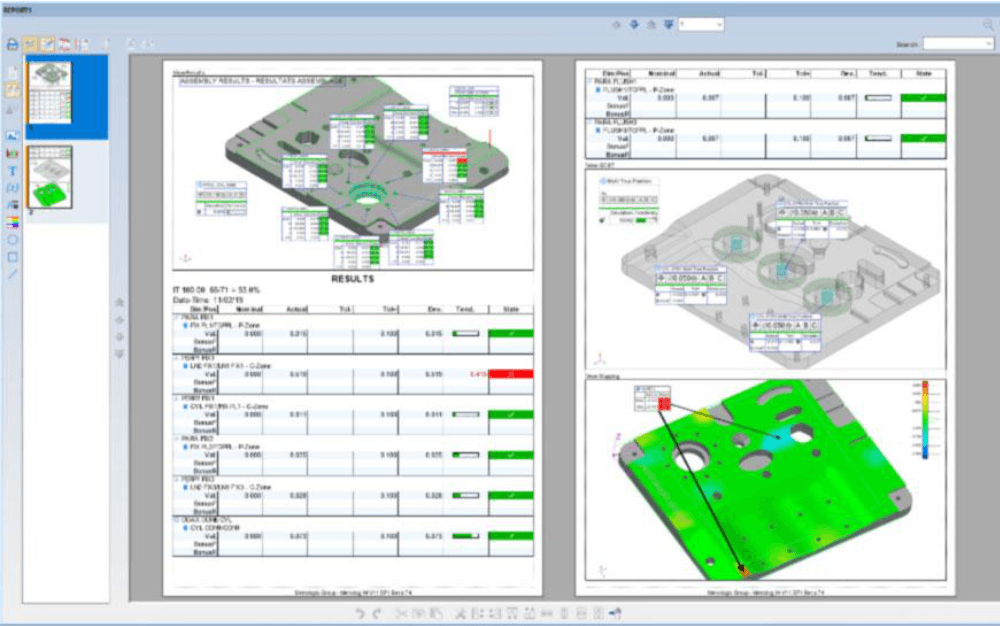Open page 1 thumbnail in the panel

(47, 92)
